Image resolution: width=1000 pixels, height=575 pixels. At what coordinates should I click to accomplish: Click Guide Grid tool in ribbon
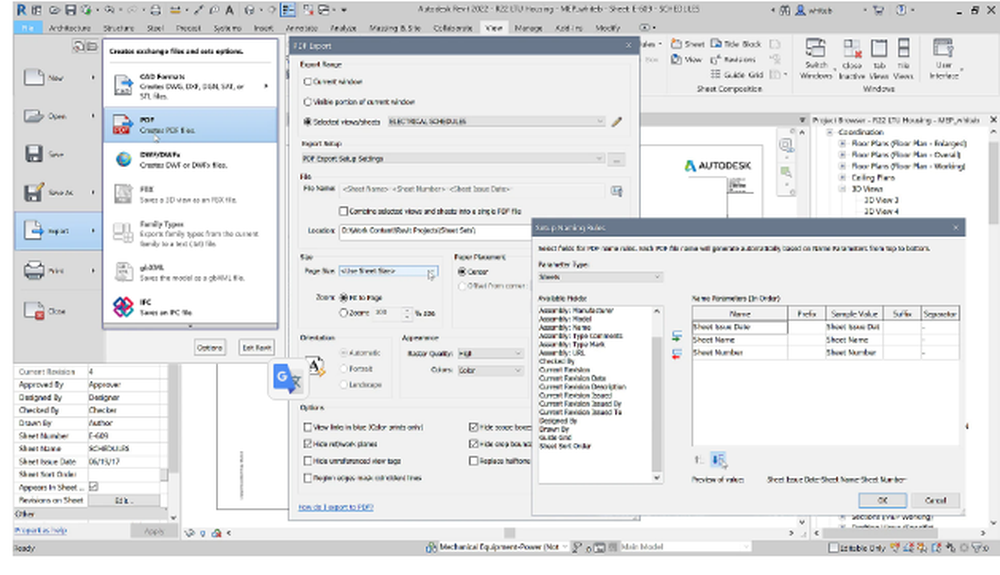(x=737, y=75)
